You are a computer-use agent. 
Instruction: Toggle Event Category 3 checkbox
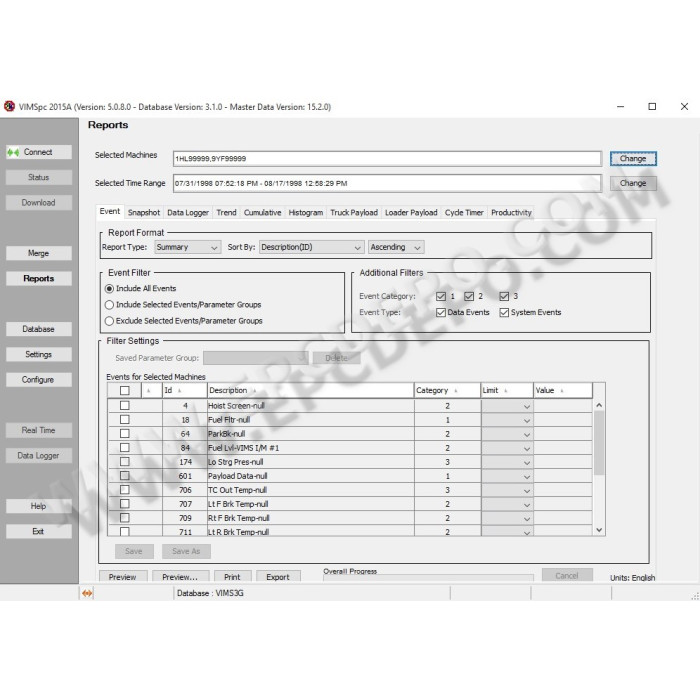tap(504, 296)
